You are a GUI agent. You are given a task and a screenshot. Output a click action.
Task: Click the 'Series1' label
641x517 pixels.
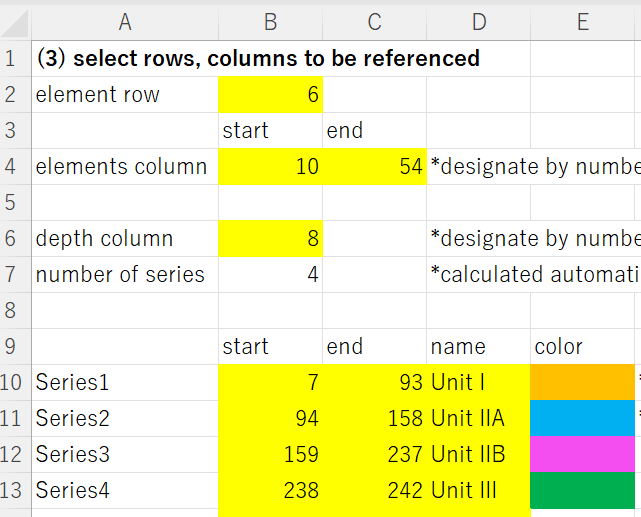tap(125, 382)
